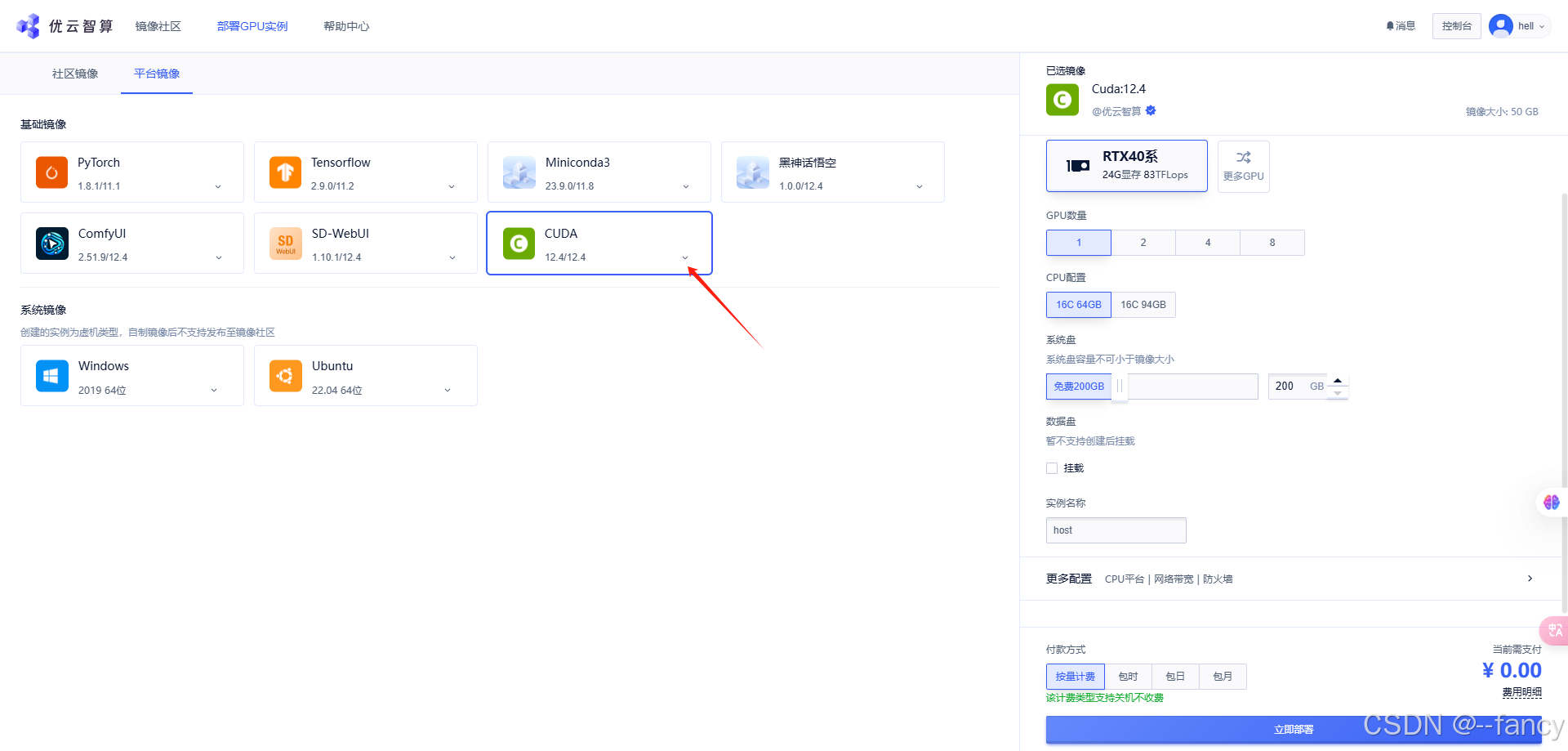The width and height of the screenshot is (1568, 751).
Task: Click the right panel vertical scrollbar
Action: 1564,402
